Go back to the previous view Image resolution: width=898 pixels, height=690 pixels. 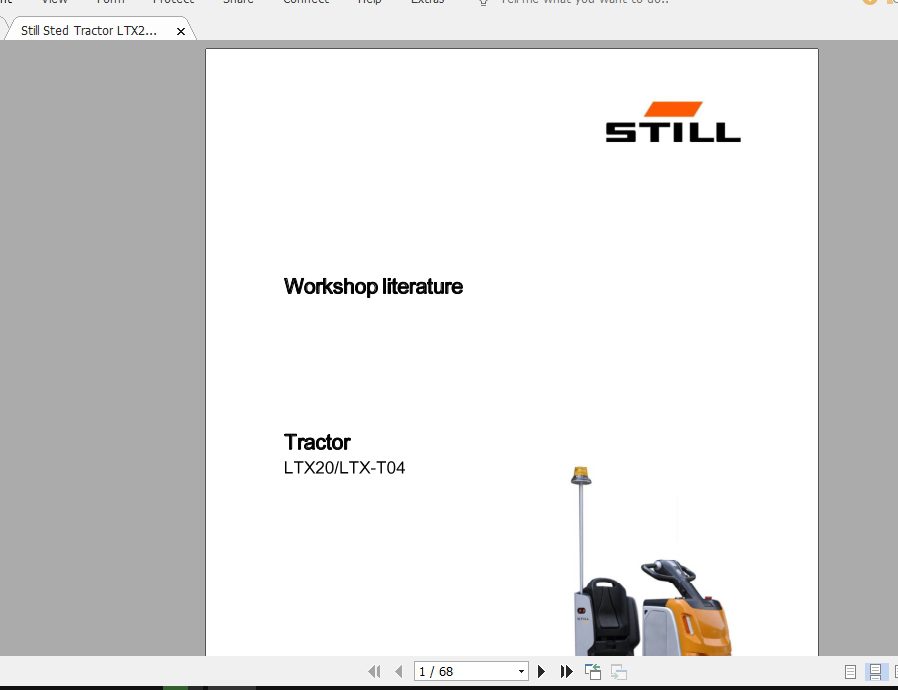pos(593,671)
